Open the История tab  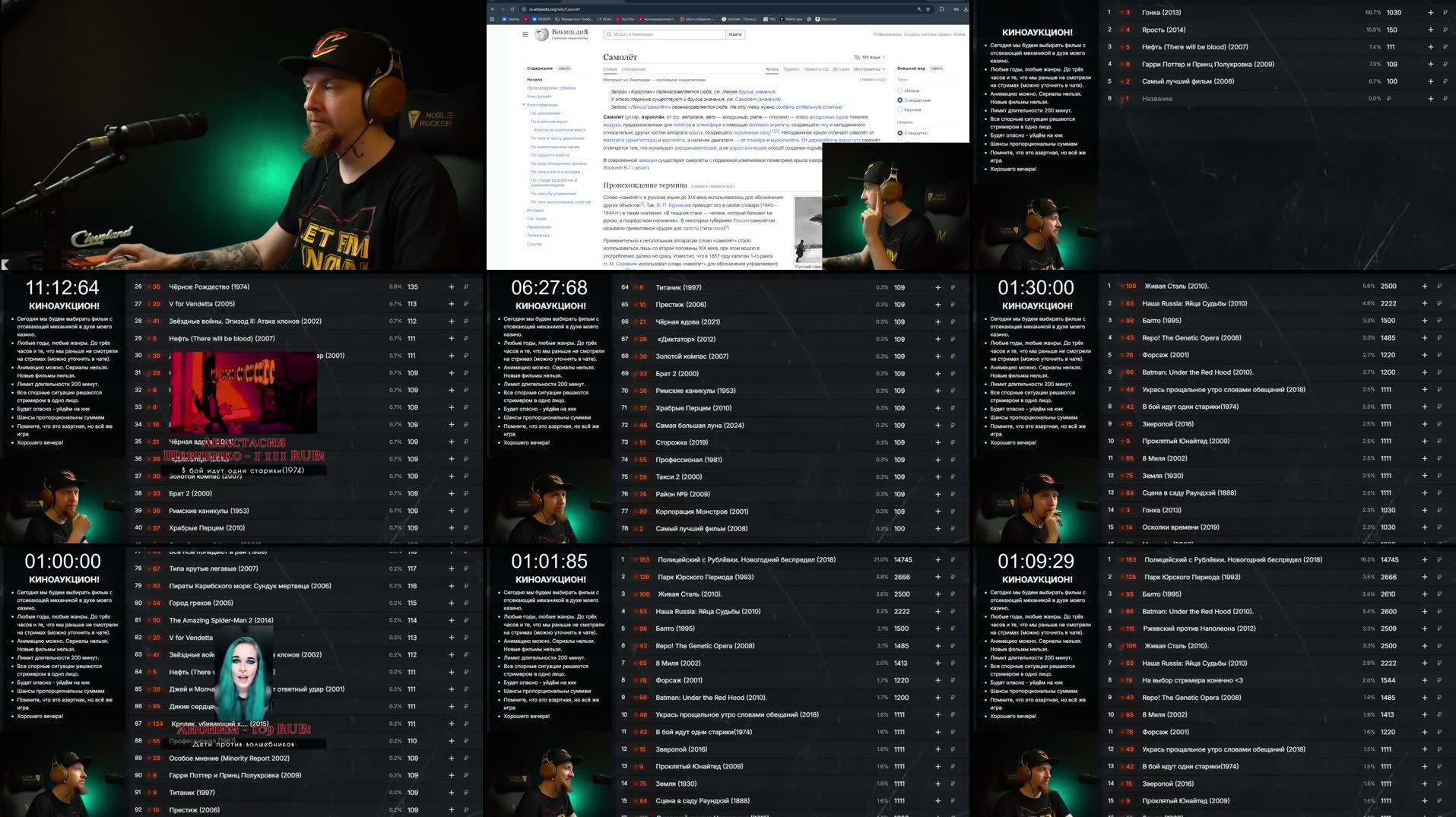coord(841,69)
